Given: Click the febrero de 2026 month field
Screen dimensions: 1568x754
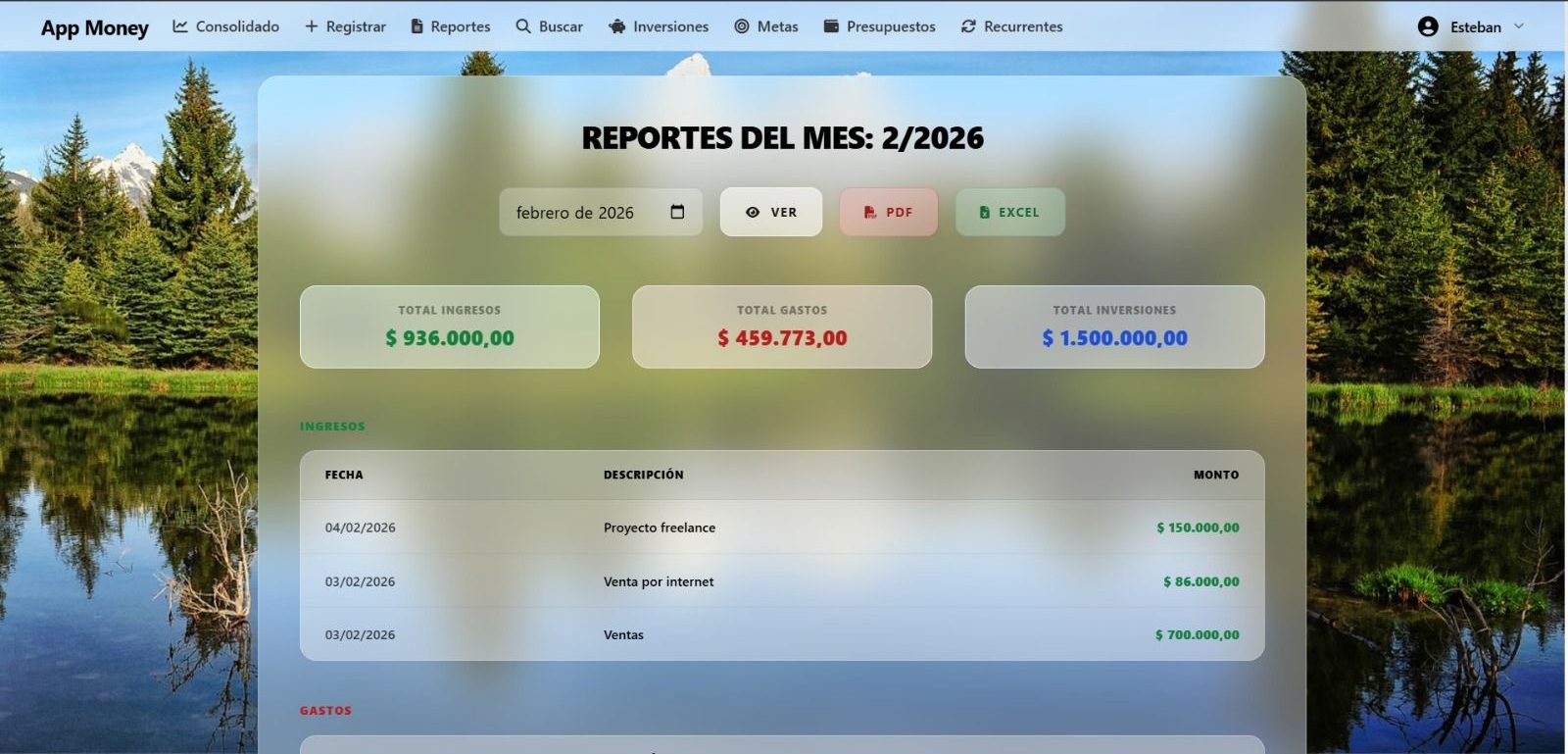Looking at the screenshot, I should pos(575,213).
